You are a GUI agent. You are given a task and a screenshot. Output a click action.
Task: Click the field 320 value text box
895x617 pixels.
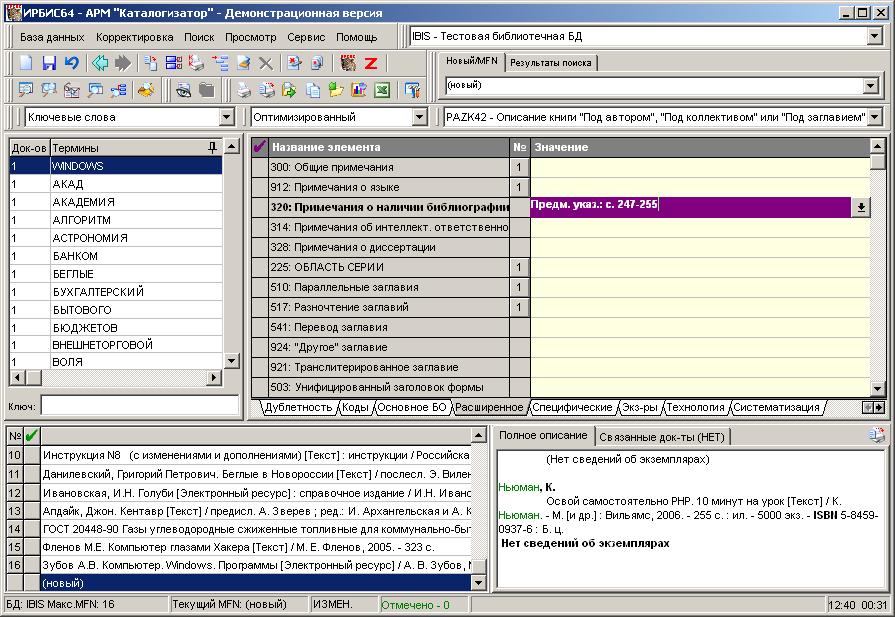click(x=691, y=207)
